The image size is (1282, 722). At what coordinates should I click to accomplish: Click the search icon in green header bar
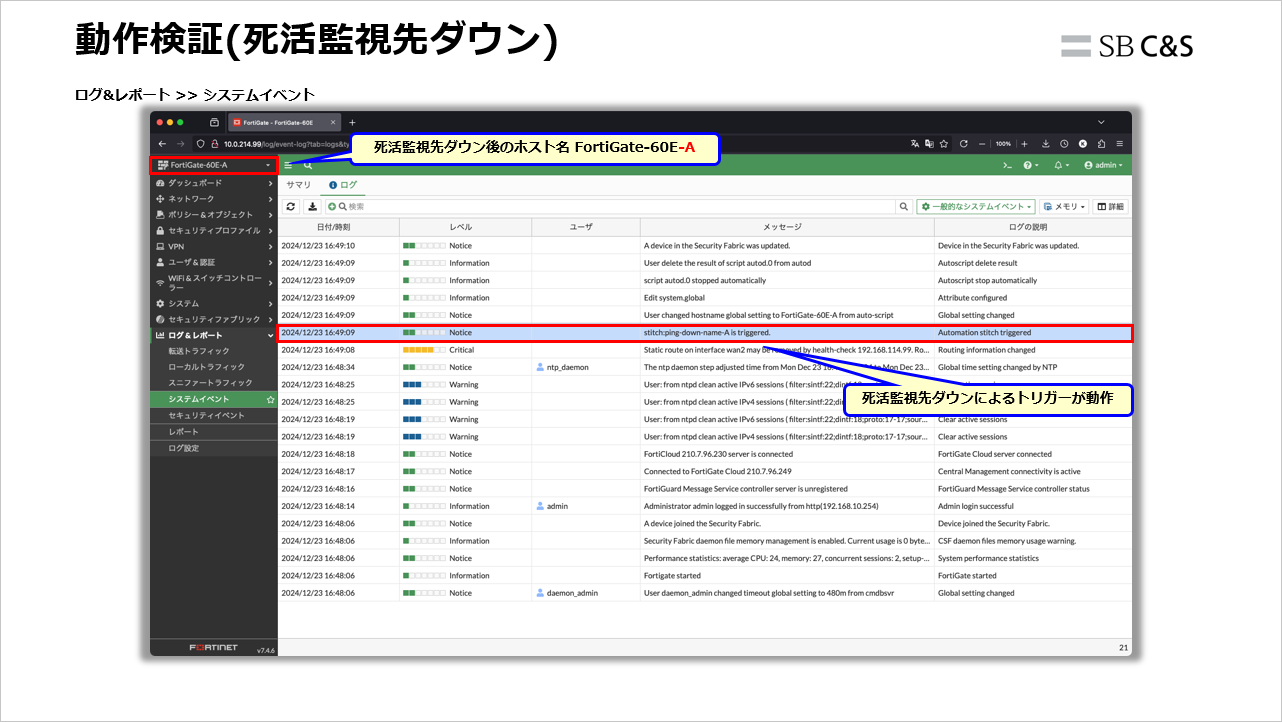tap(308, 165)
